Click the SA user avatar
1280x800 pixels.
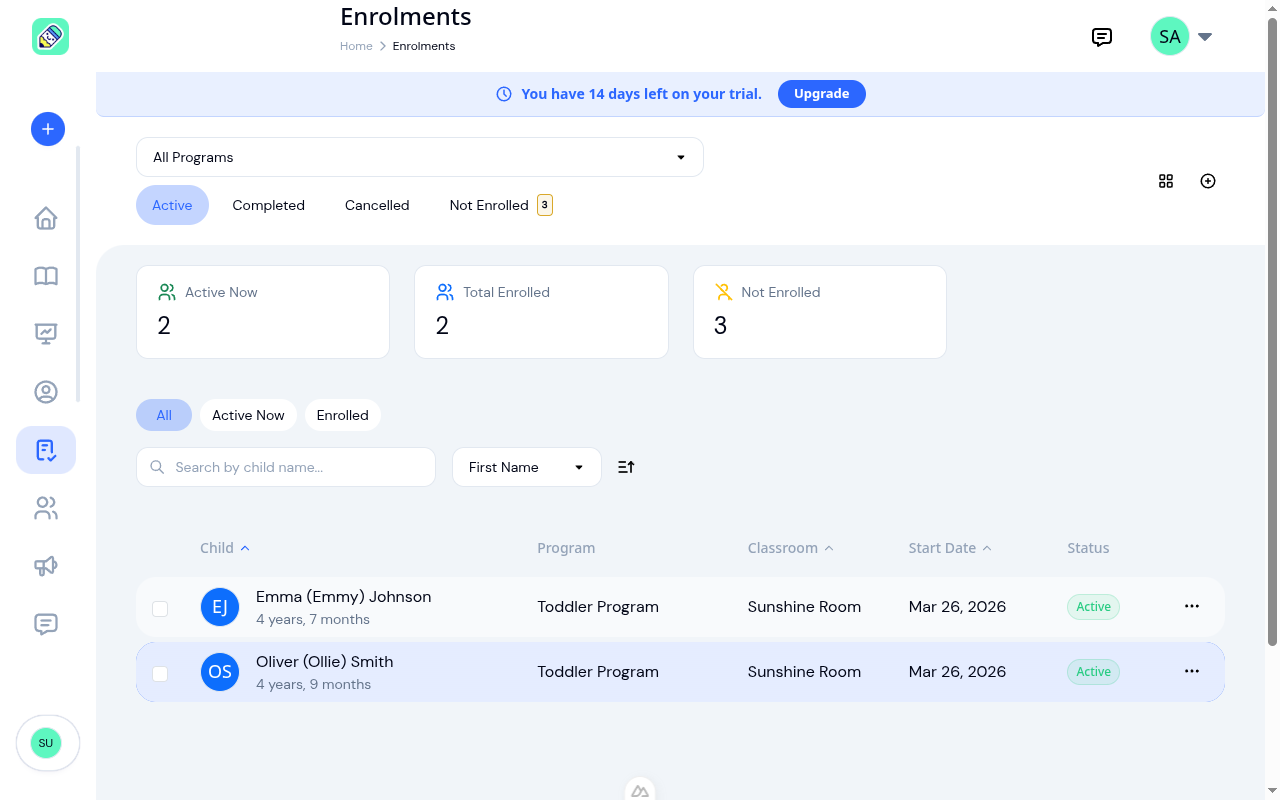pos(1170,37)
